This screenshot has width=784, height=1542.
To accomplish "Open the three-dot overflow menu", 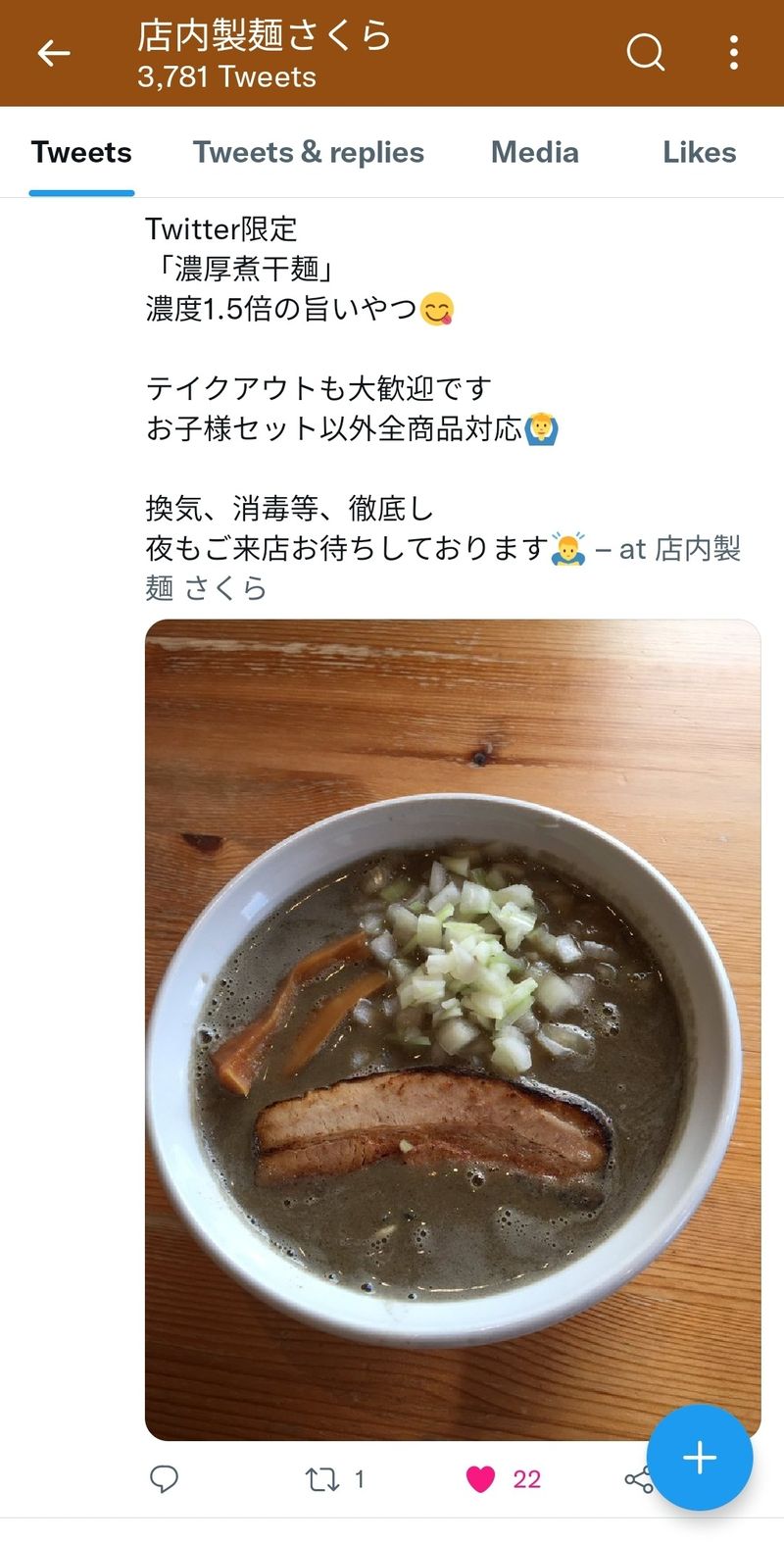I will tap(734, 53).
